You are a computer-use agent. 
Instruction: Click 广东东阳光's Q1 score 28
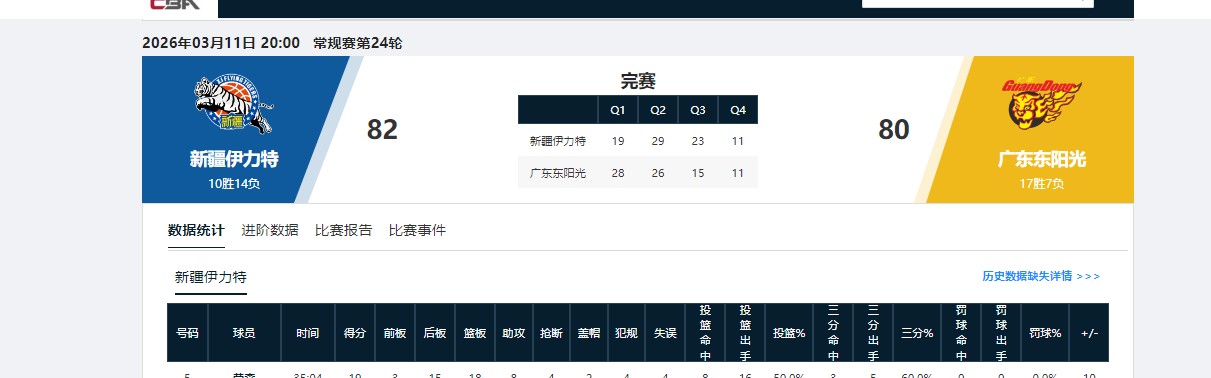coord(618,173)
